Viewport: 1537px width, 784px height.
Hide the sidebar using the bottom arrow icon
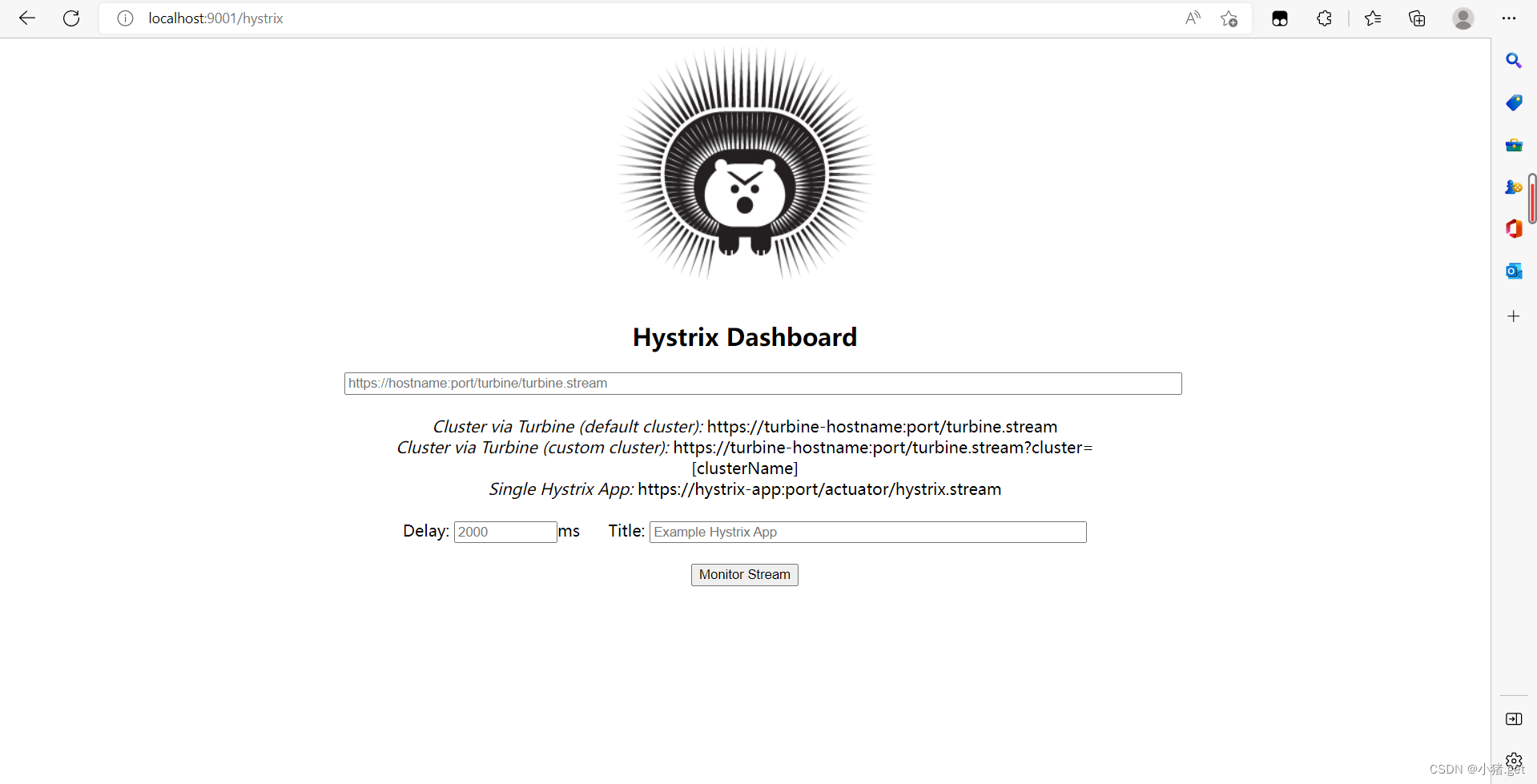(x=1514, y=718)
